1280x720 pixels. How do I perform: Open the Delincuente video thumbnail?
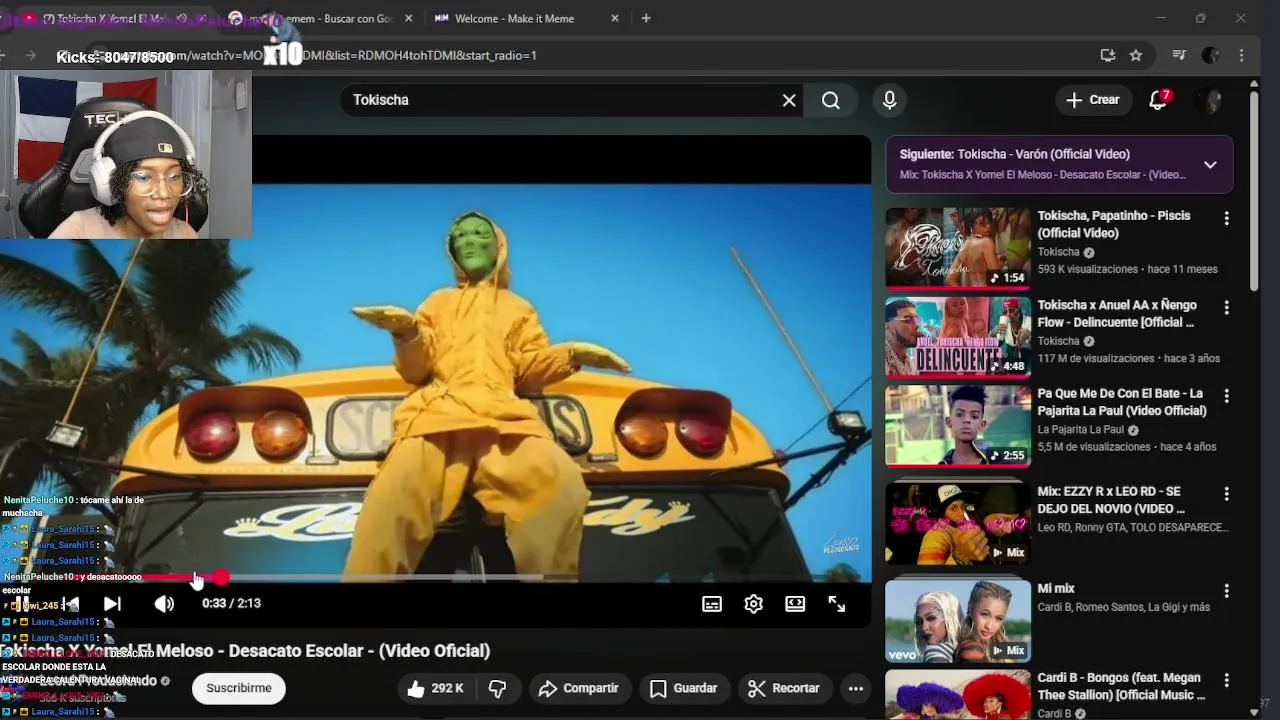pos(958,337)
